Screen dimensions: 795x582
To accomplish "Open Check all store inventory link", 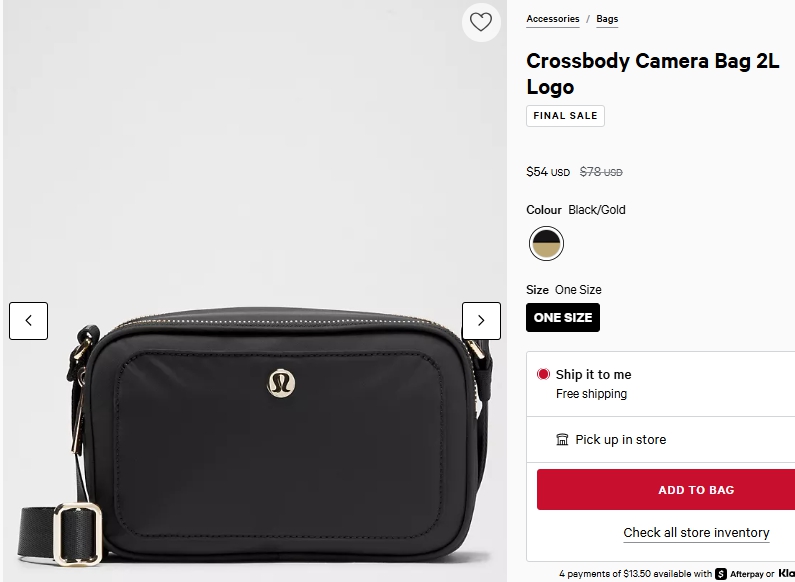I will click(x=696, y=533).
